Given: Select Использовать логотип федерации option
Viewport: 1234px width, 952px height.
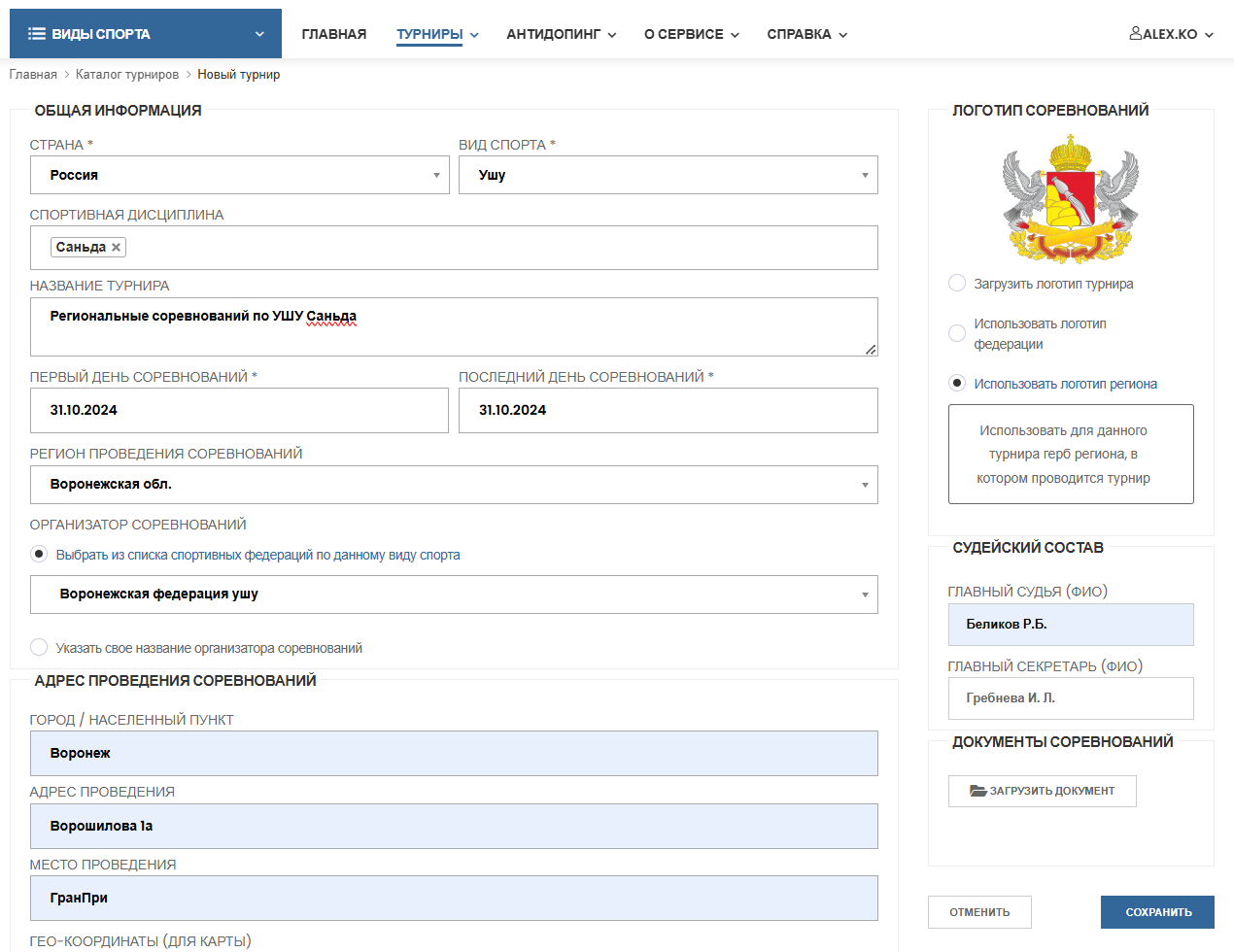Looking at the screenshot, I should [957, 333].
